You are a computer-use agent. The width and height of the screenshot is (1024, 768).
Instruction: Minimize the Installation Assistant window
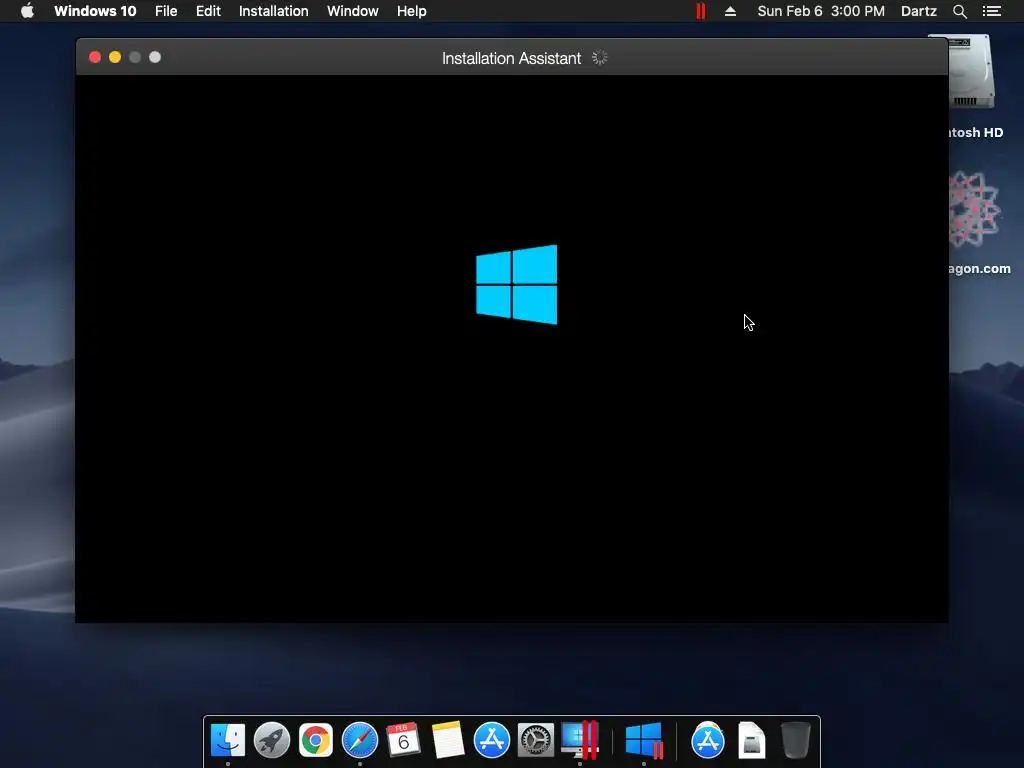[x=115, y=57]
